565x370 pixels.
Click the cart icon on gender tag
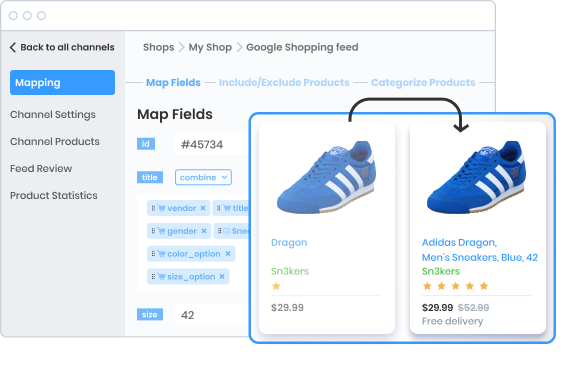(x=161, y=231)
